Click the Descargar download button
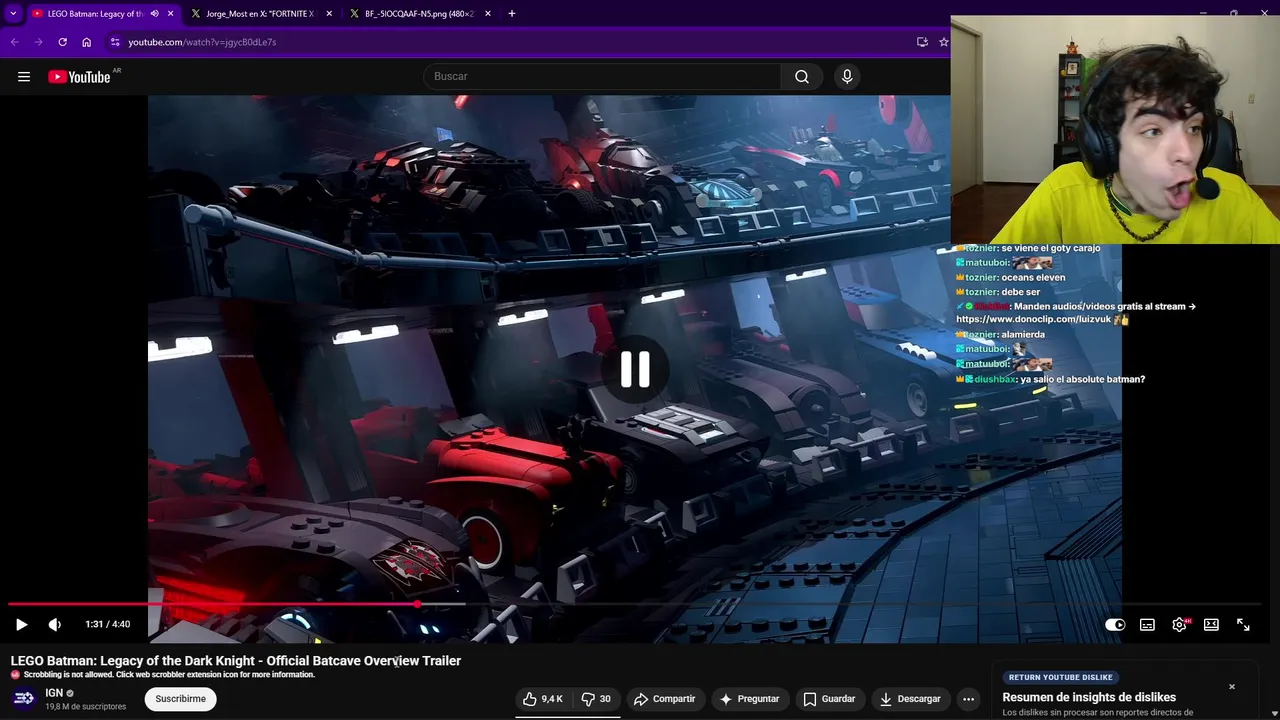The width and height of the screenshot is (1280, 720). [909, 699]
